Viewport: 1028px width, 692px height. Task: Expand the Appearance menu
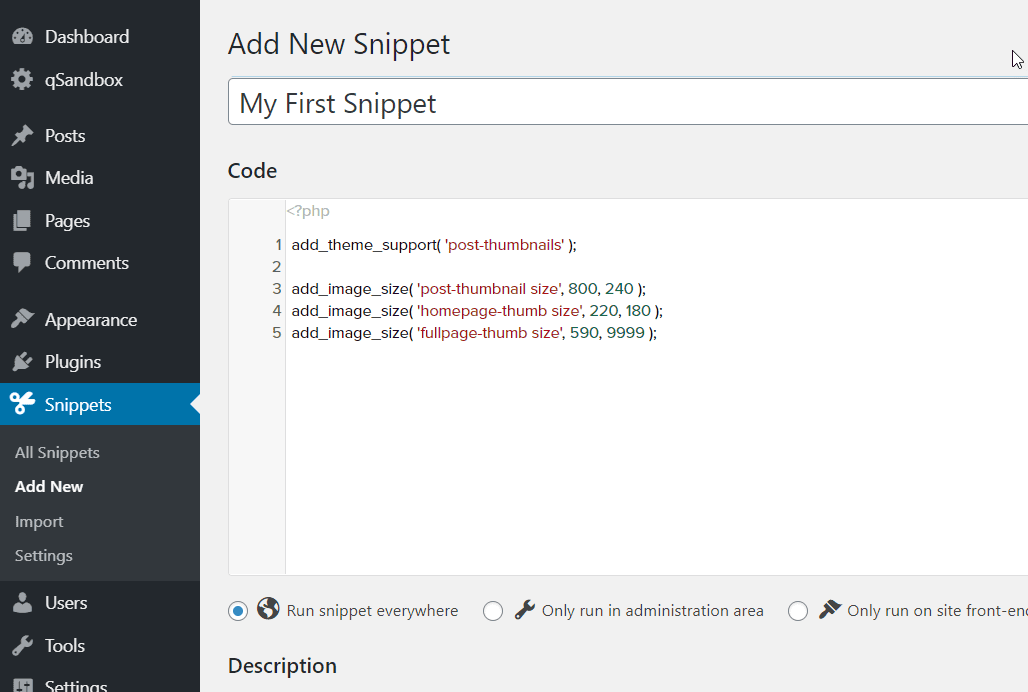[90, 319]
